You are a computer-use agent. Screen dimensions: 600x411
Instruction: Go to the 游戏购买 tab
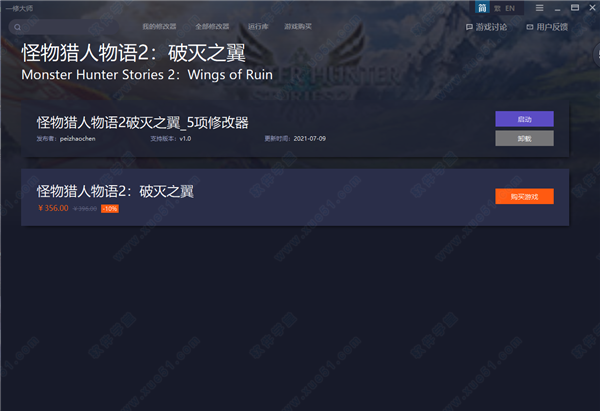298,26
